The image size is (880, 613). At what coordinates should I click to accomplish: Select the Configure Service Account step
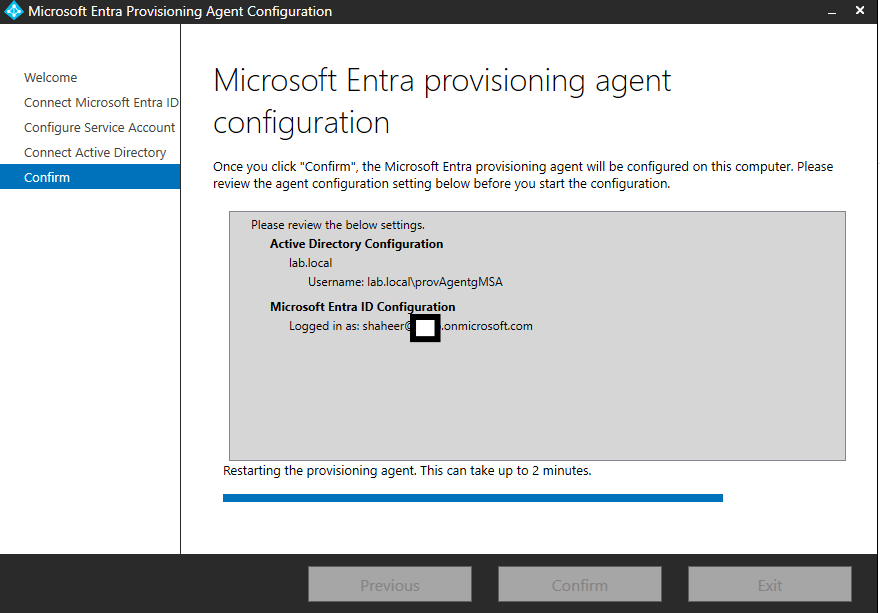[99, 128]
